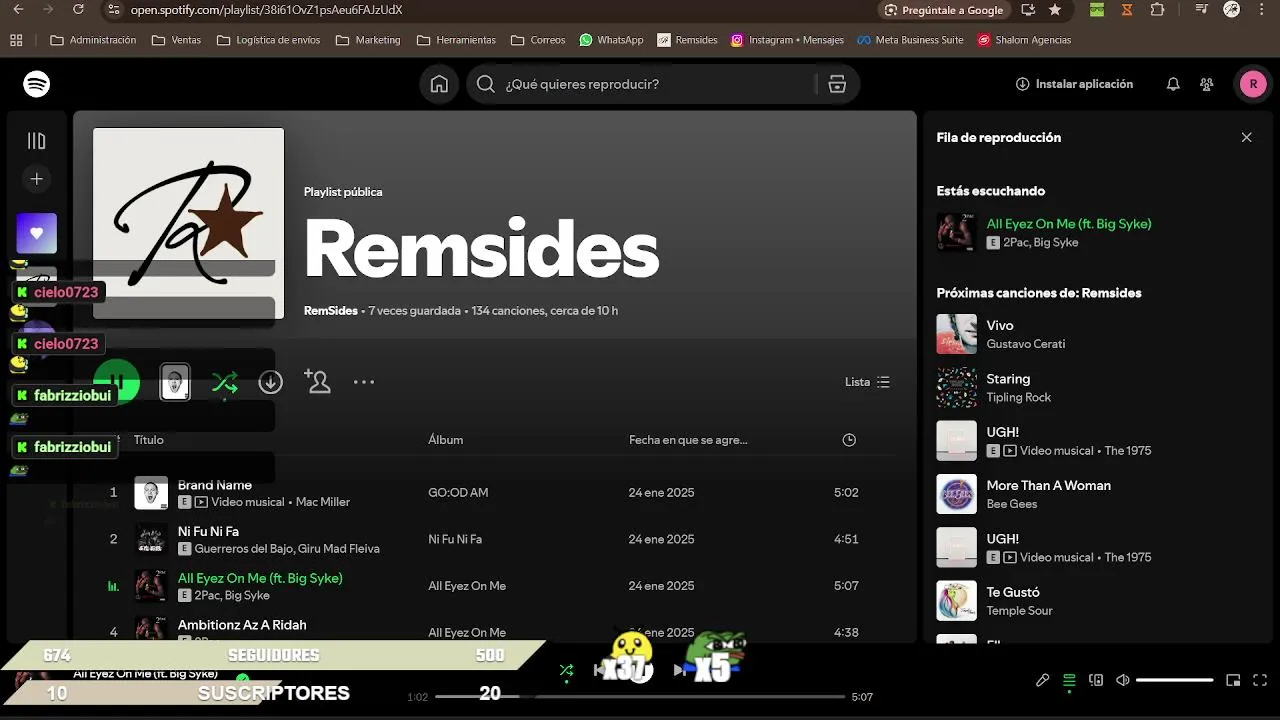Download the Remsides playlist
Image resolution: width=1280 pixels, height=720 pixels.
pyautogui.click(x=270, y=382)
